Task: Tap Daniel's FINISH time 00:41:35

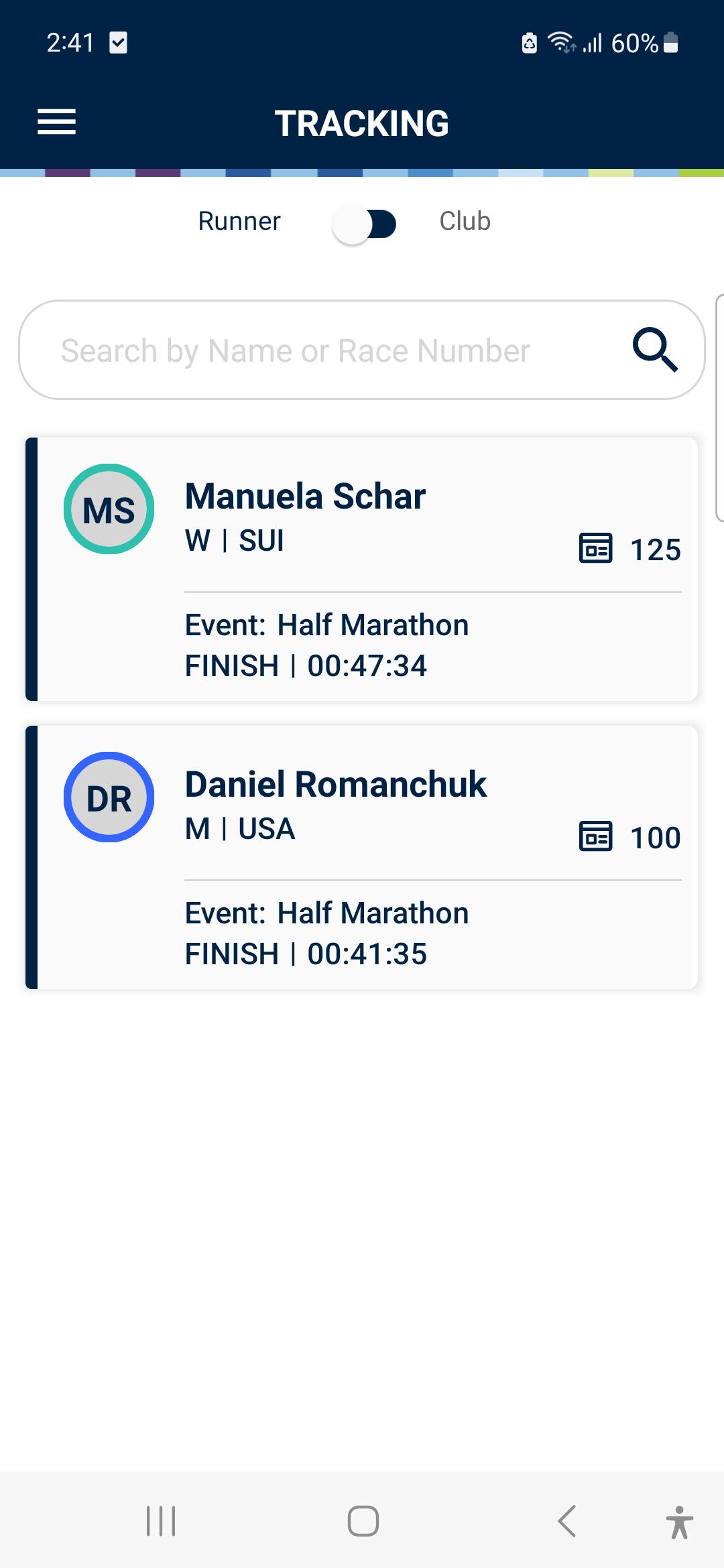Action: (367, 954)
